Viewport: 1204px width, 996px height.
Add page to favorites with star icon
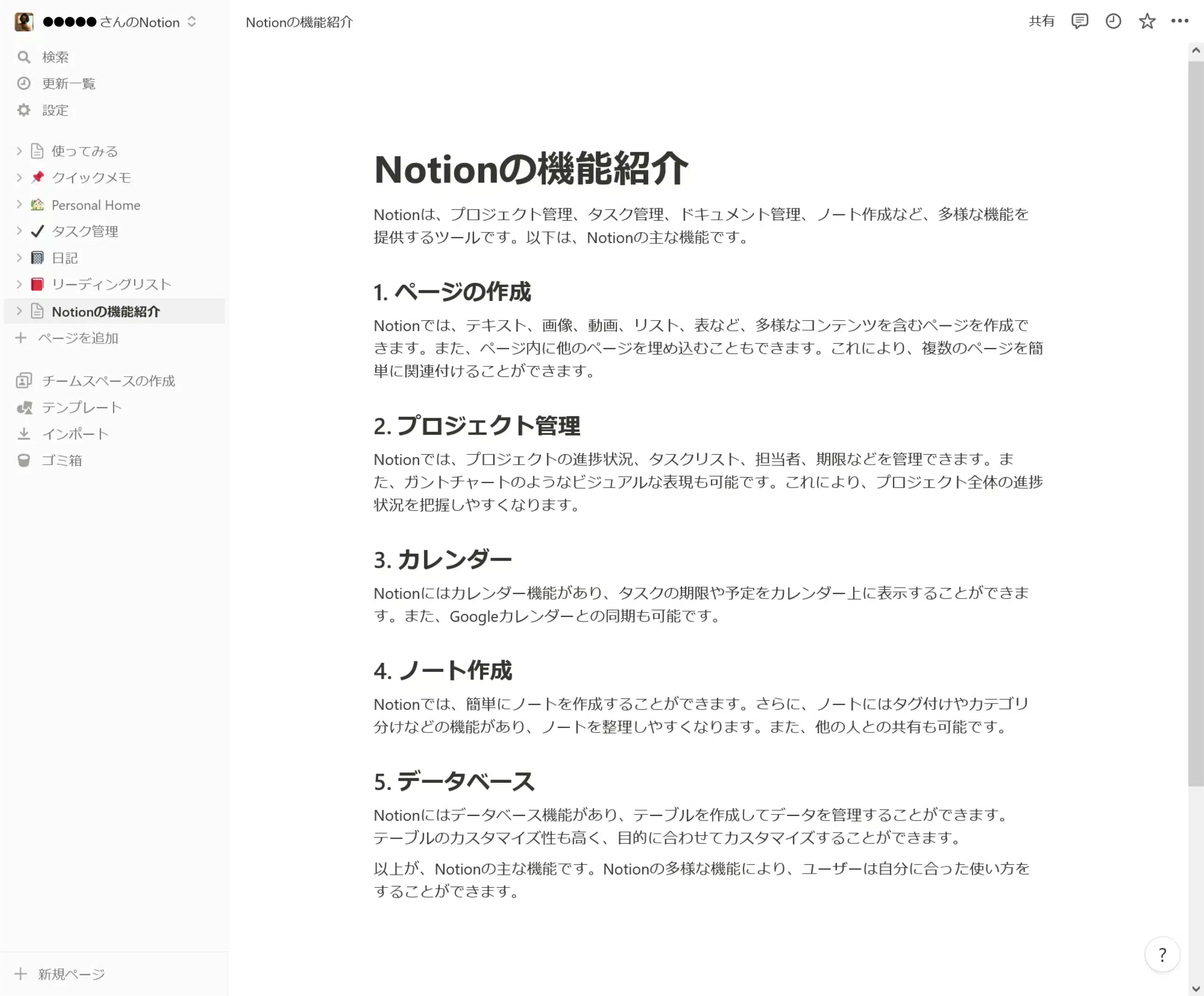click(x=1147, y=21)
